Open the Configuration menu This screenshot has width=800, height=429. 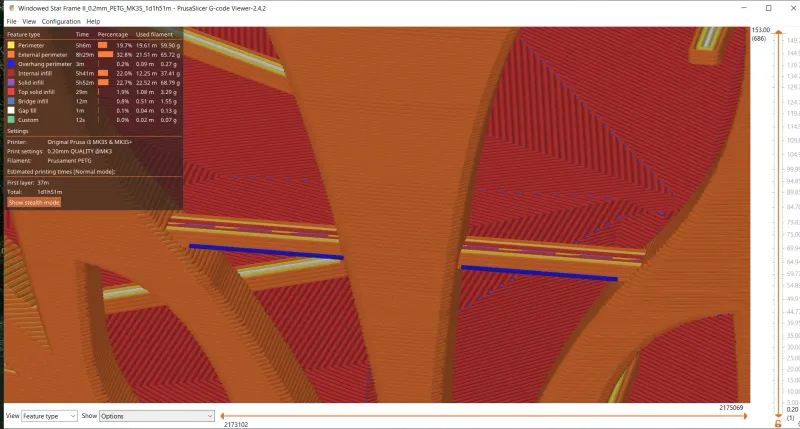coord(61,21)
